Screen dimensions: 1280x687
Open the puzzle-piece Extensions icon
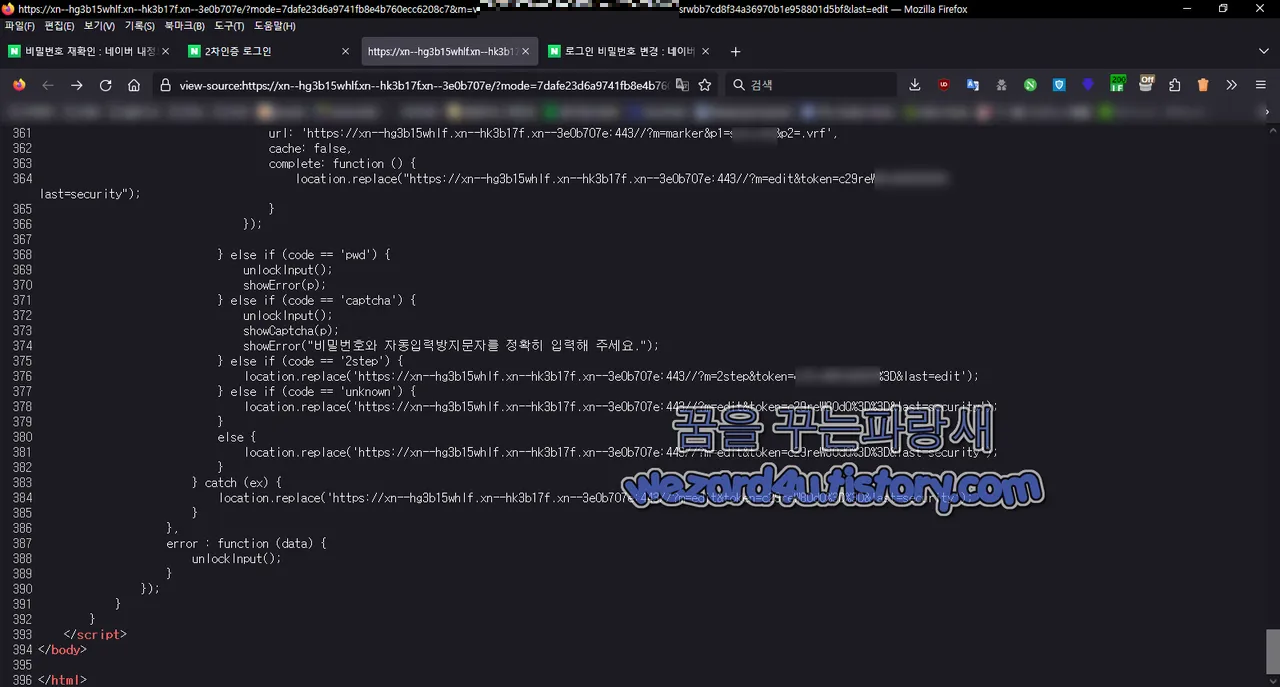pos(1174,85)
